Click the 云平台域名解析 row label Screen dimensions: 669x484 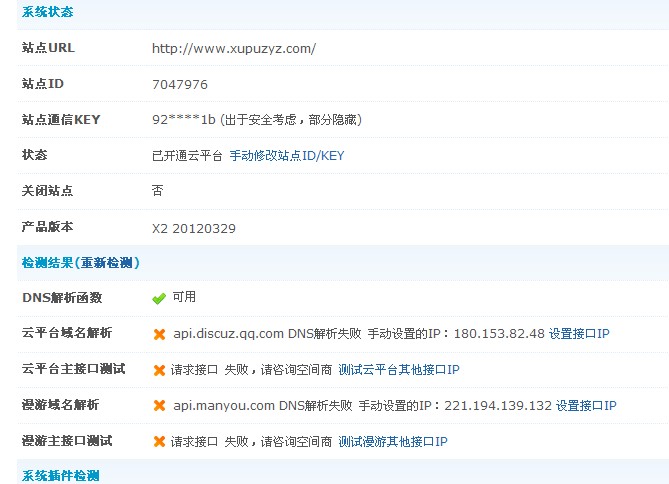[67, 332]
